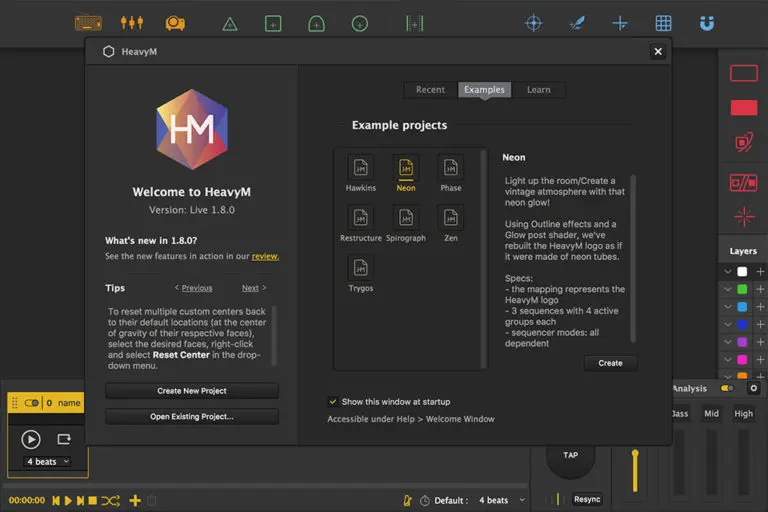Open the mixer sliders icon in toolbar
The height and width of the screenshot is (512, 768).
132,23
